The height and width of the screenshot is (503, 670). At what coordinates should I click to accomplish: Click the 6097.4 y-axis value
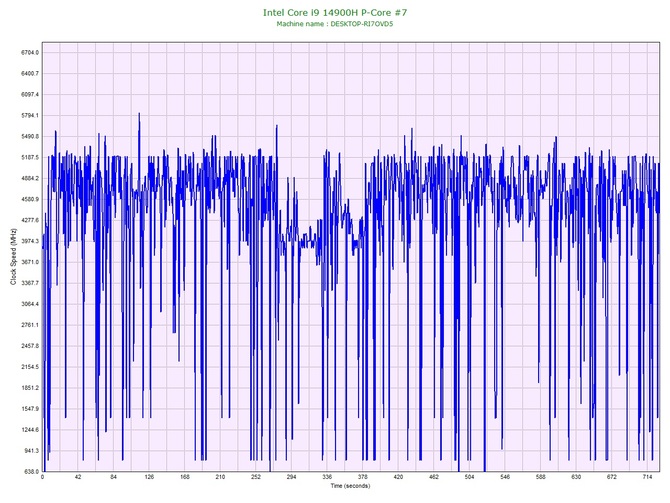pos(30,94)
